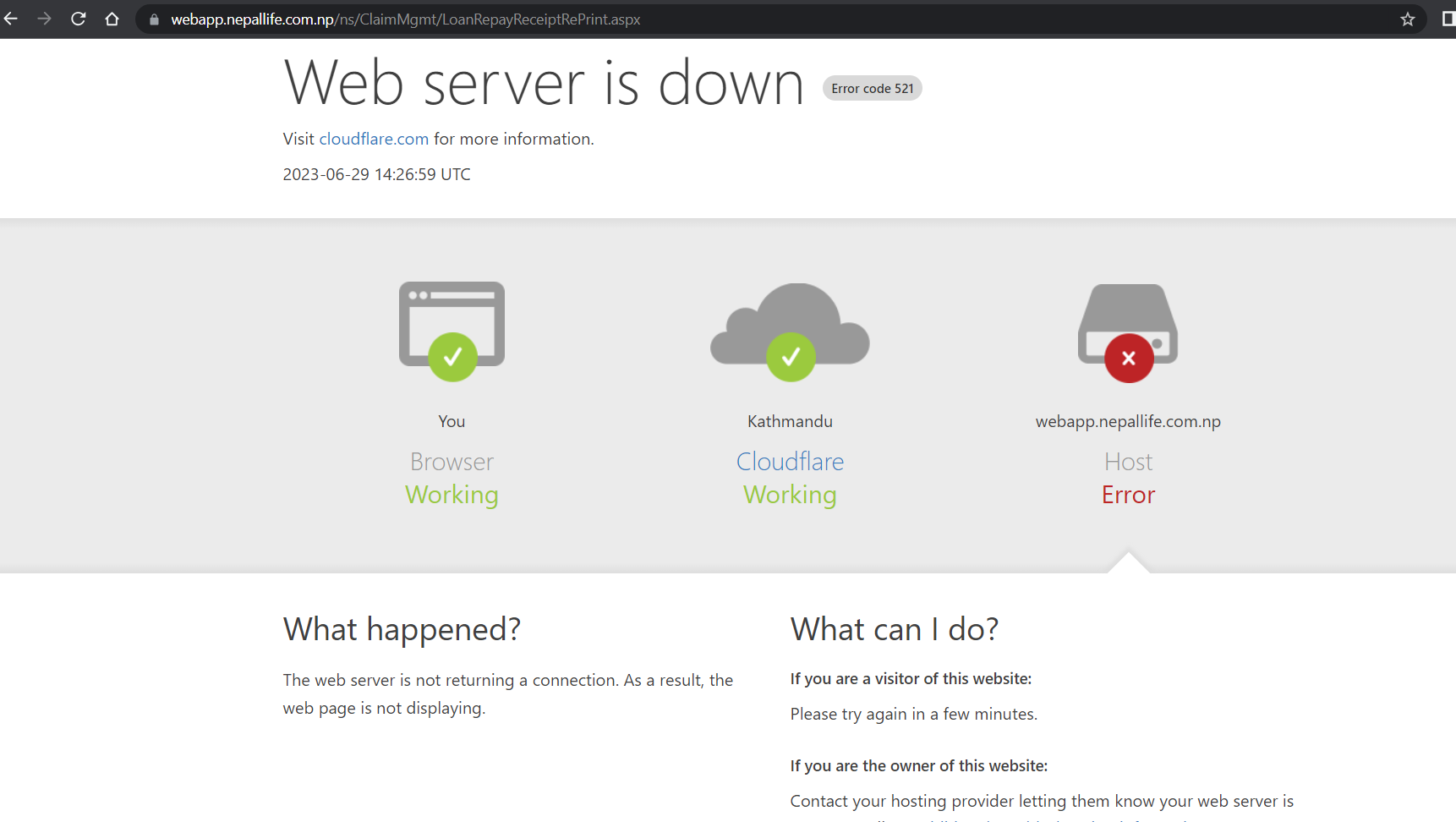Image resolution: width=1456 pixels, height=822 pixels.
Task: Click the padlock site info icon
Action: (x=154, y=19)
